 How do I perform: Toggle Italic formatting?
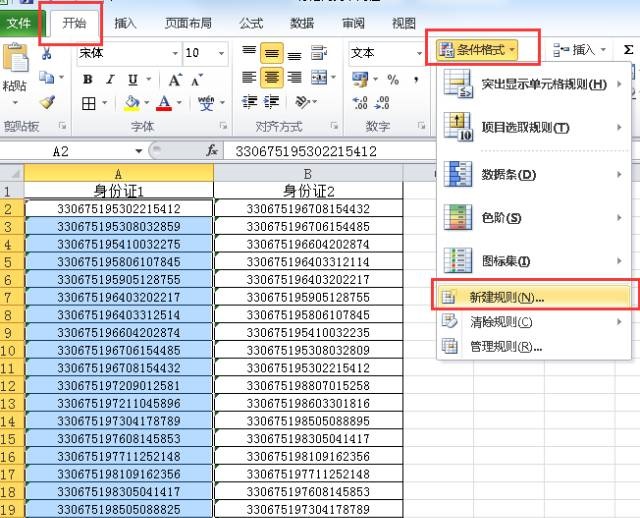pos(111,80)
